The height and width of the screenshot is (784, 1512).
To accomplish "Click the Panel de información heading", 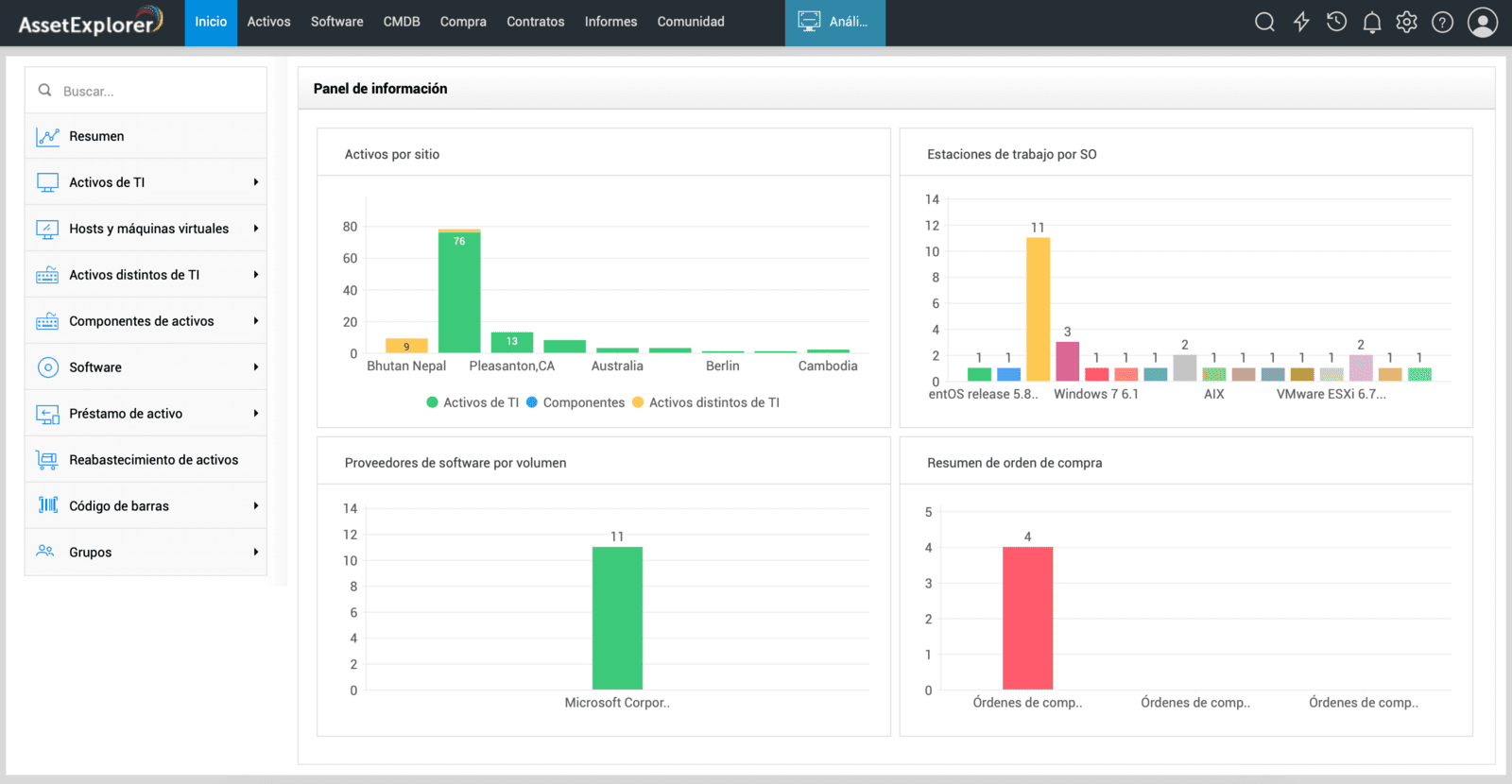I will (381, 89).
